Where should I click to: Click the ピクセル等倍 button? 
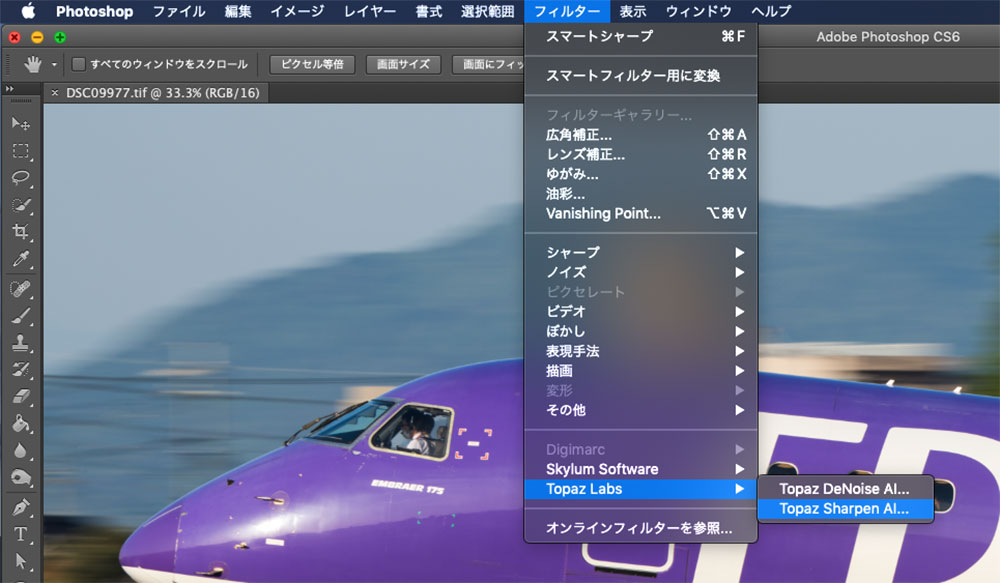[x=312, y=64]
